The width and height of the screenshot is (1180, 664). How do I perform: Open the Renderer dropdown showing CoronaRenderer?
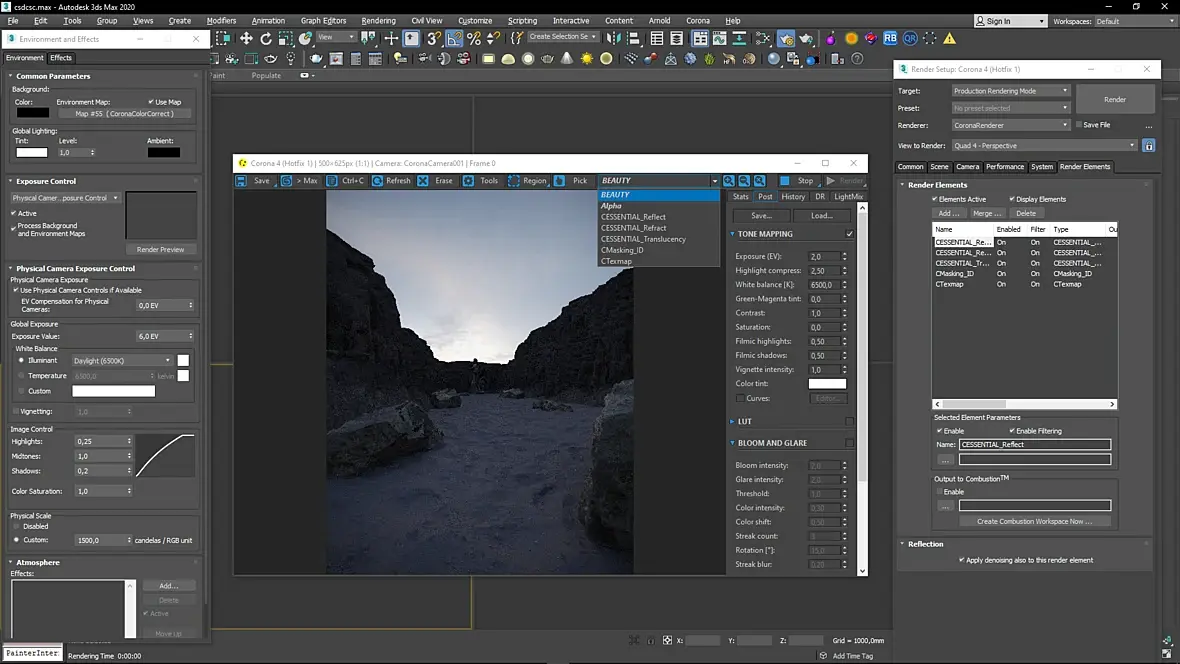click(1010, 125)
